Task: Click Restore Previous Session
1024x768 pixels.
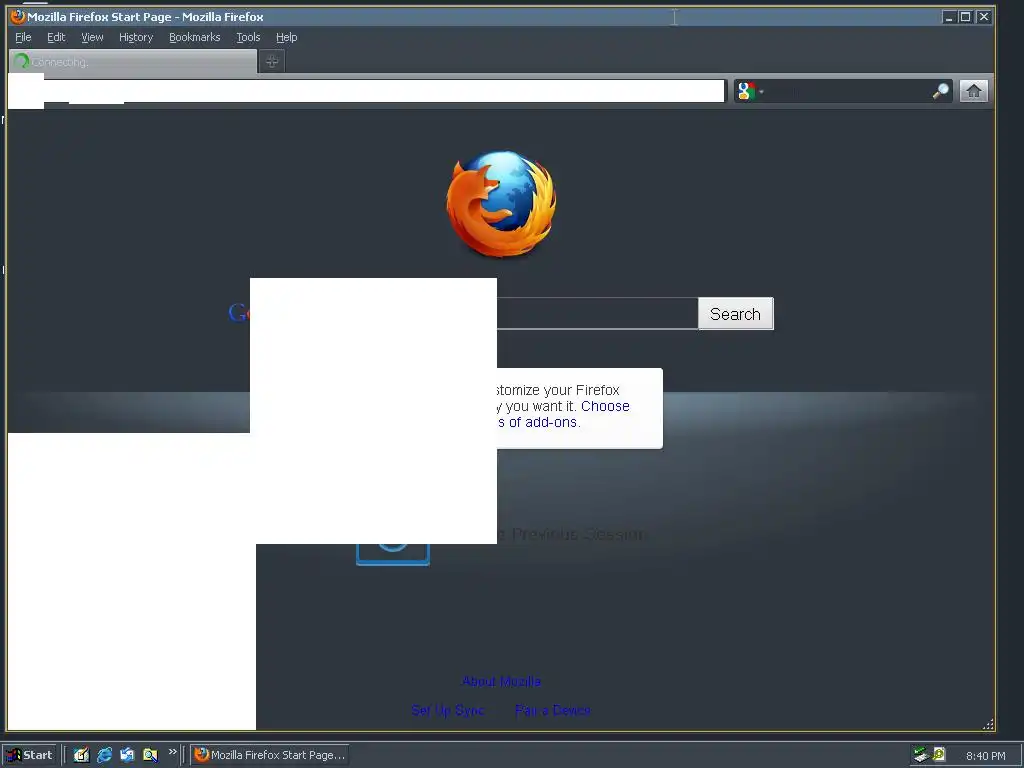Action: point(571,534)
